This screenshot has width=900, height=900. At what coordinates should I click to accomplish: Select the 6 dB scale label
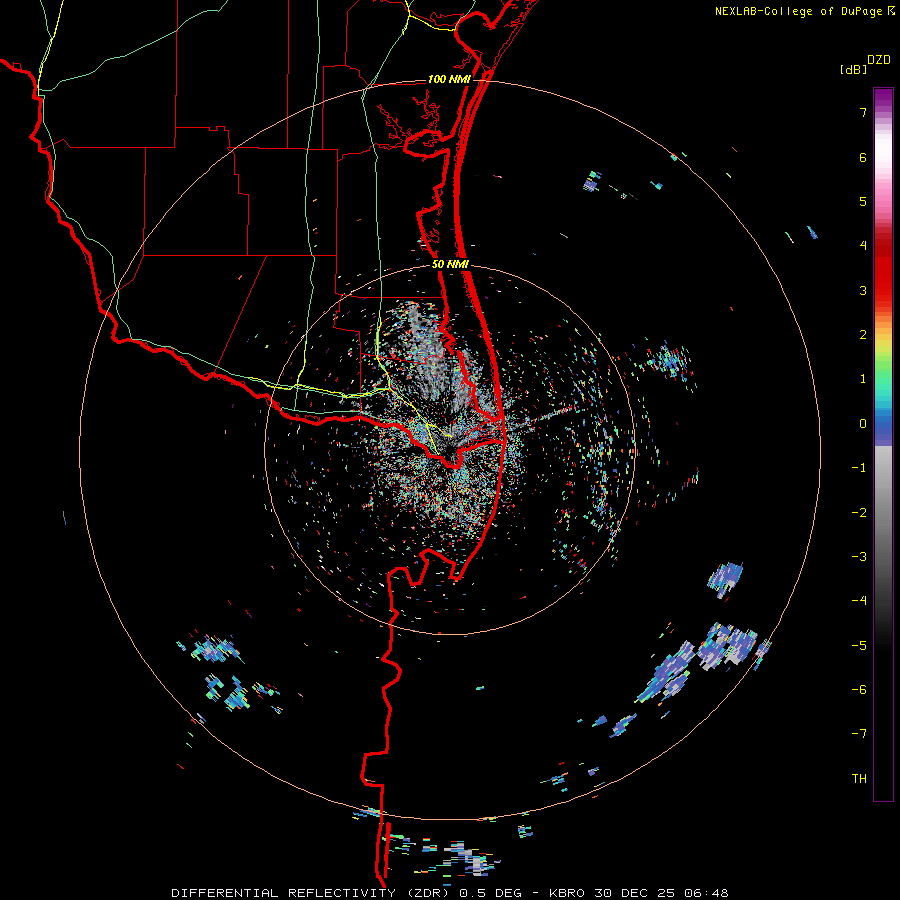click(863, 157)
